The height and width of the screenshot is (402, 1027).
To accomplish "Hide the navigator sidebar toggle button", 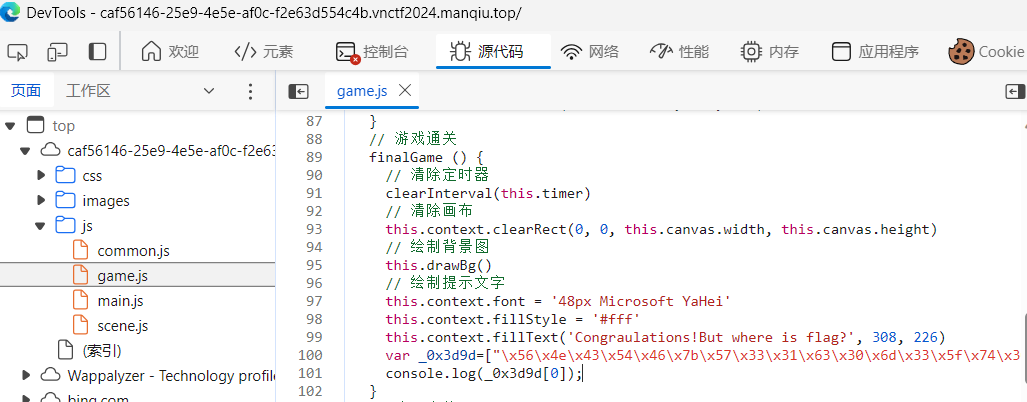I will (x=298, y=91).
